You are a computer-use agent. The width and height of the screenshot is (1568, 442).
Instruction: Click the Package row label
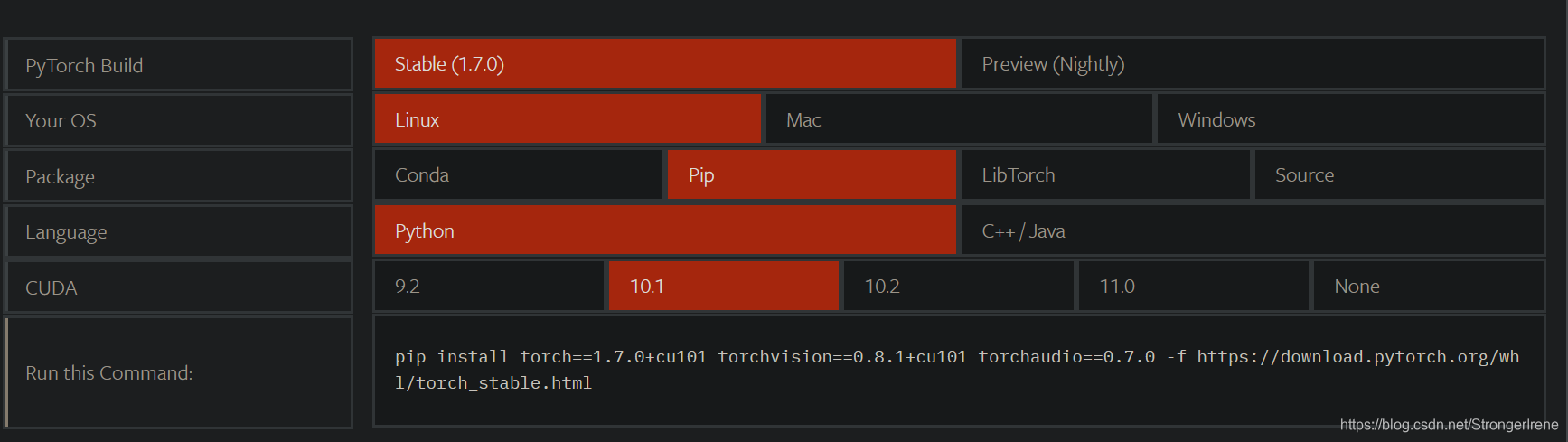[179, 176]
